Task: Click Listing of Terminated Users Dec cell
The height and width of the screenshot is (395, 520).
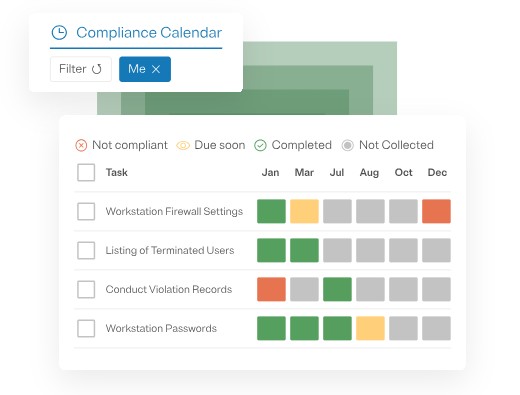Action: tap(436, 250)
